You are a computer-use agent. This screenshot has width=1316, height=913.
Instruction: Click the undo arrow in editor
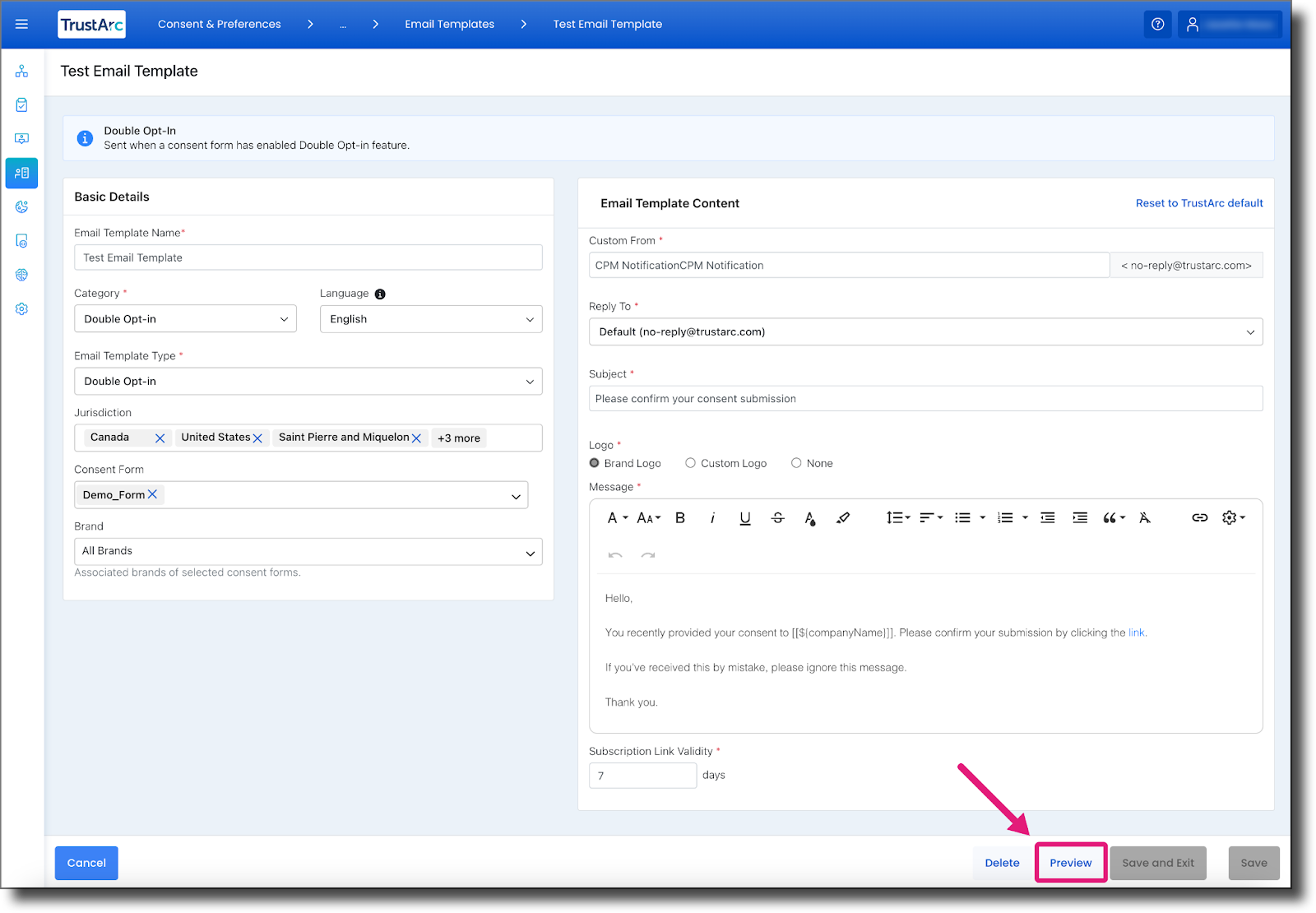click(x=615, y=555)
